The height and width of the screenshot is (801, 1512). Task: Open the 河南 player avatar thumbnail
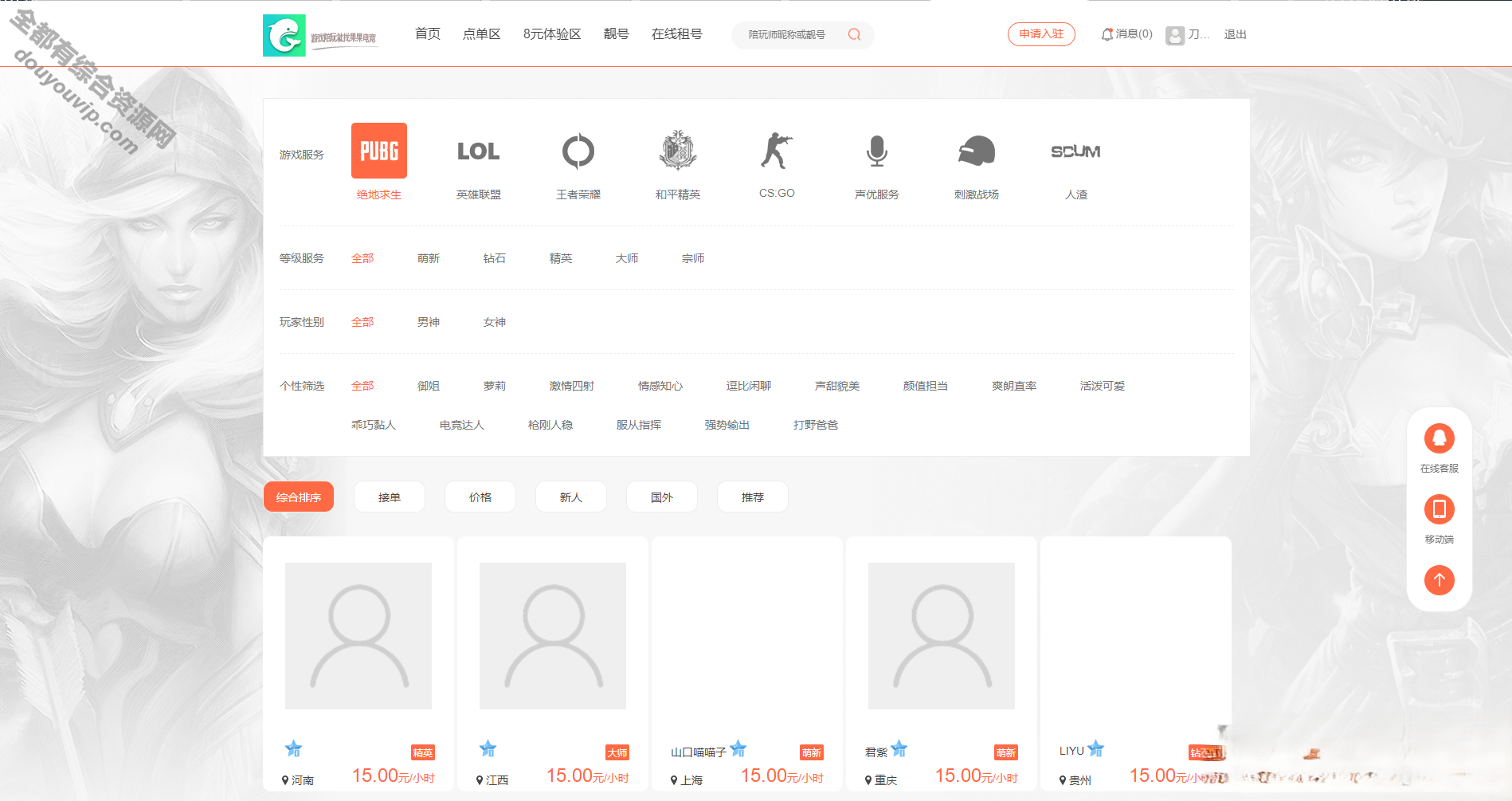pyautogui.click(x=358, y=636)
